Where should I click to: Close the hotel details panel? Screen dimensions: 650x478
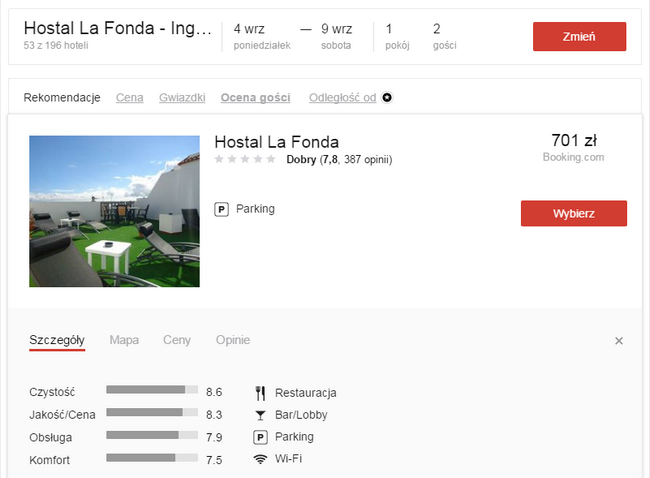tap(619, 341)
